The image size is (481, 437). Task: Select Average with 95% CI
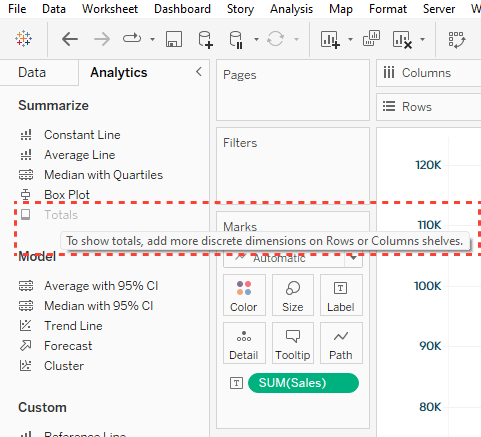pyautogui.click(x=101, y=286)
